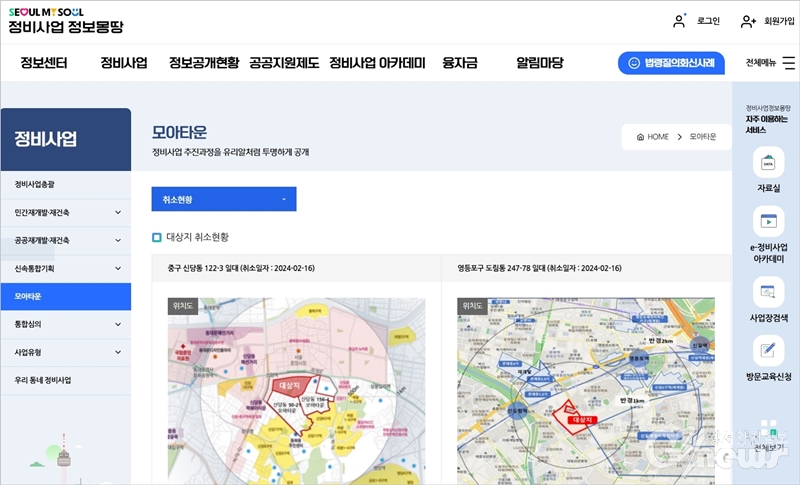The height and width of the screenshot is (485, 800).
Task: Expand 민간재개발·재건축 sidebar chevron
Action: tap(118, 213)
